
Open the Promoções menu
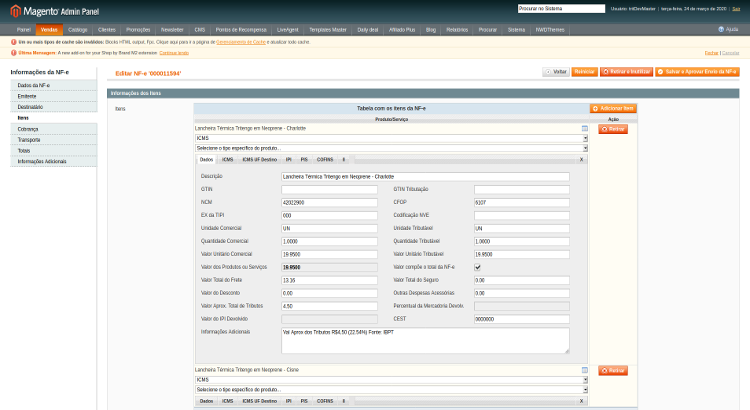(x=138, y=30)
